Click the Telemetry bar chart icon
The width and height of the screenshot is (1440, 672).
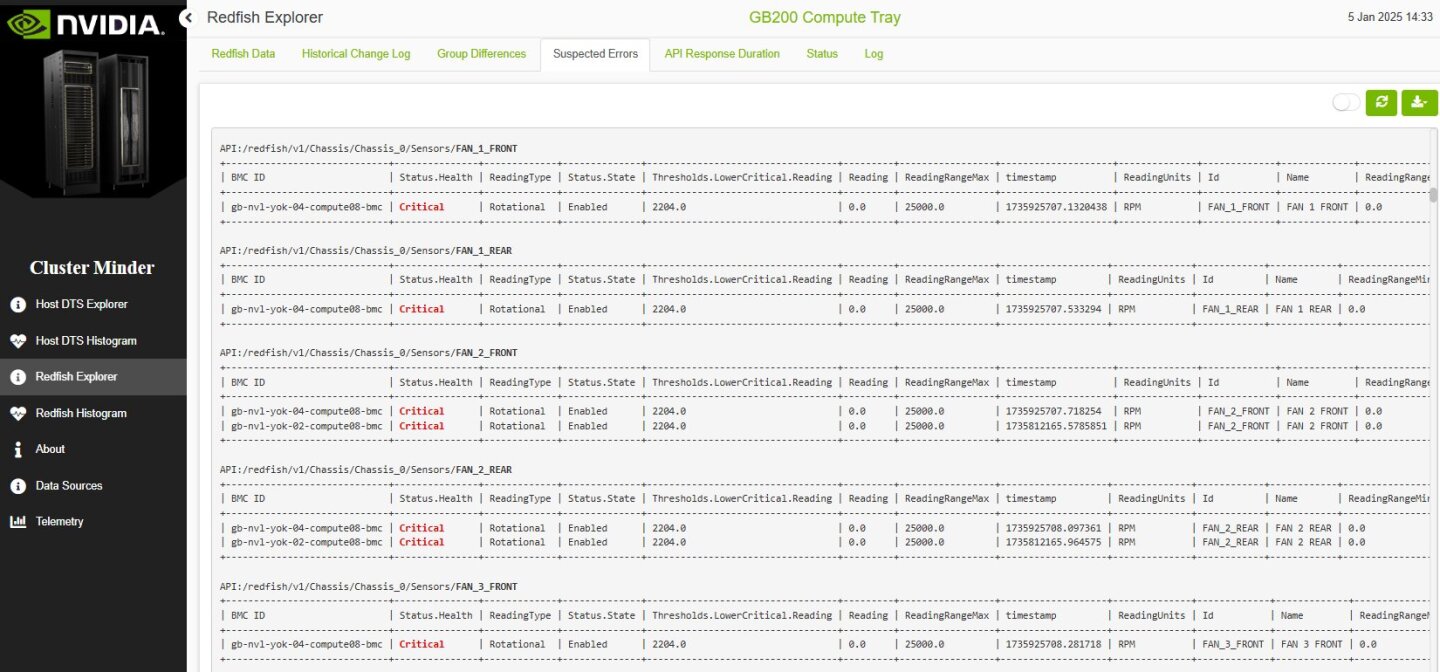pyautogui.click(x=17, y=522)
